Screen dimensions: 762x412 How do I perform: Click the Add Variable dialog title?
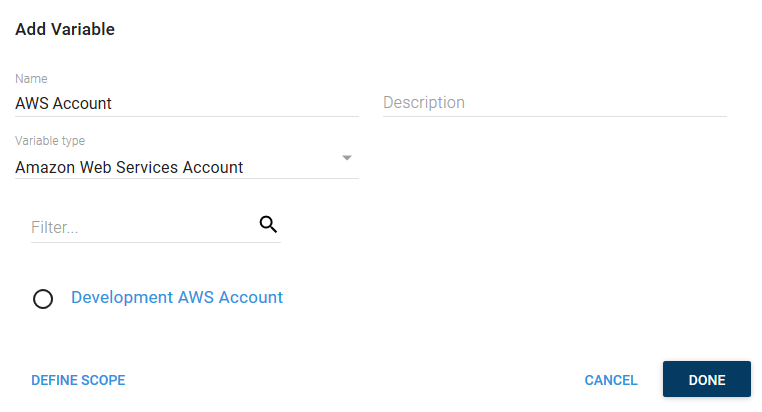click(x=65, y=29)
